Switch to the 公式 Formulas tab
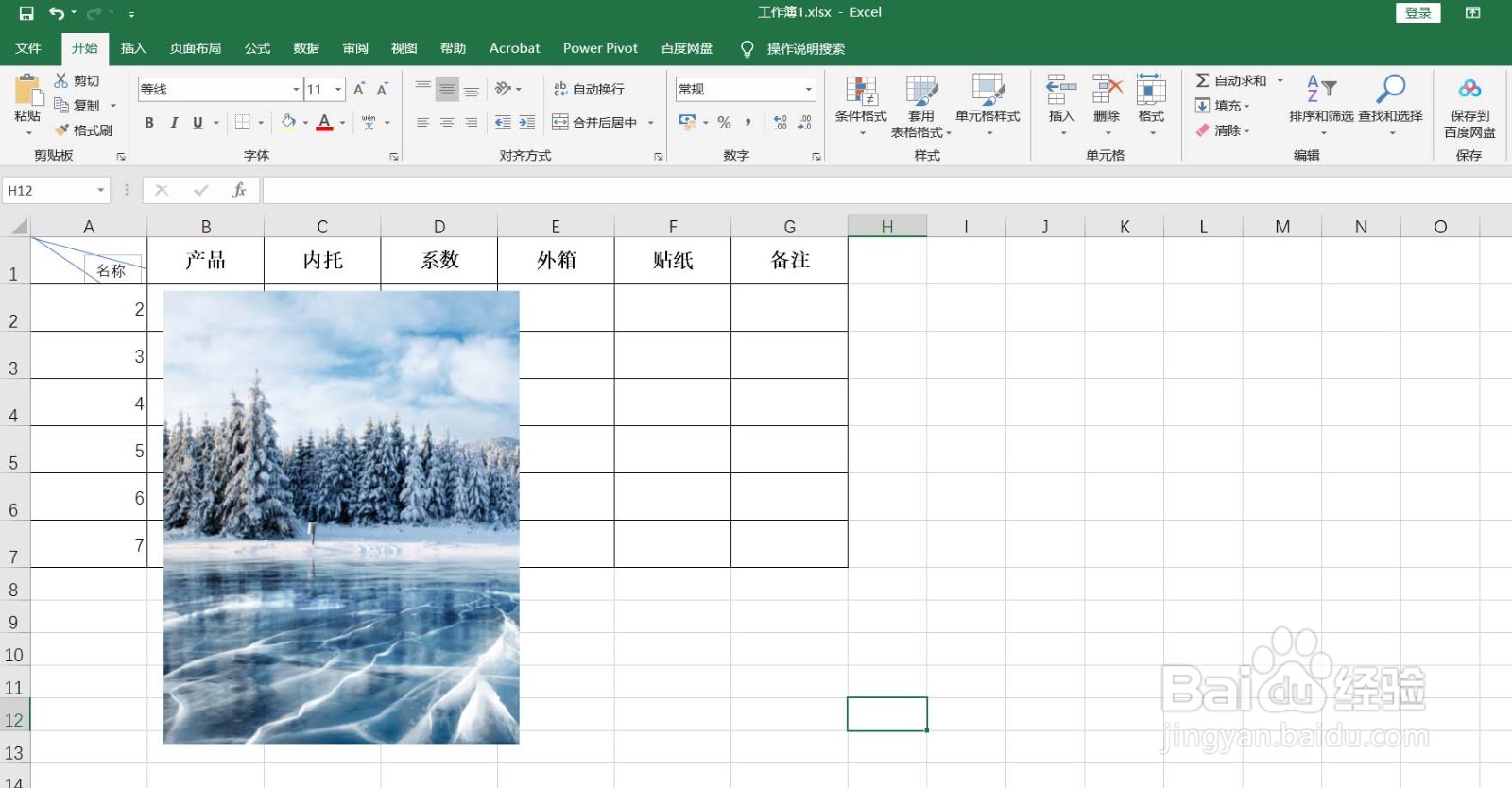Viewport: 1512px width, 788px height. pyautogui.click(x=257, y=48)
